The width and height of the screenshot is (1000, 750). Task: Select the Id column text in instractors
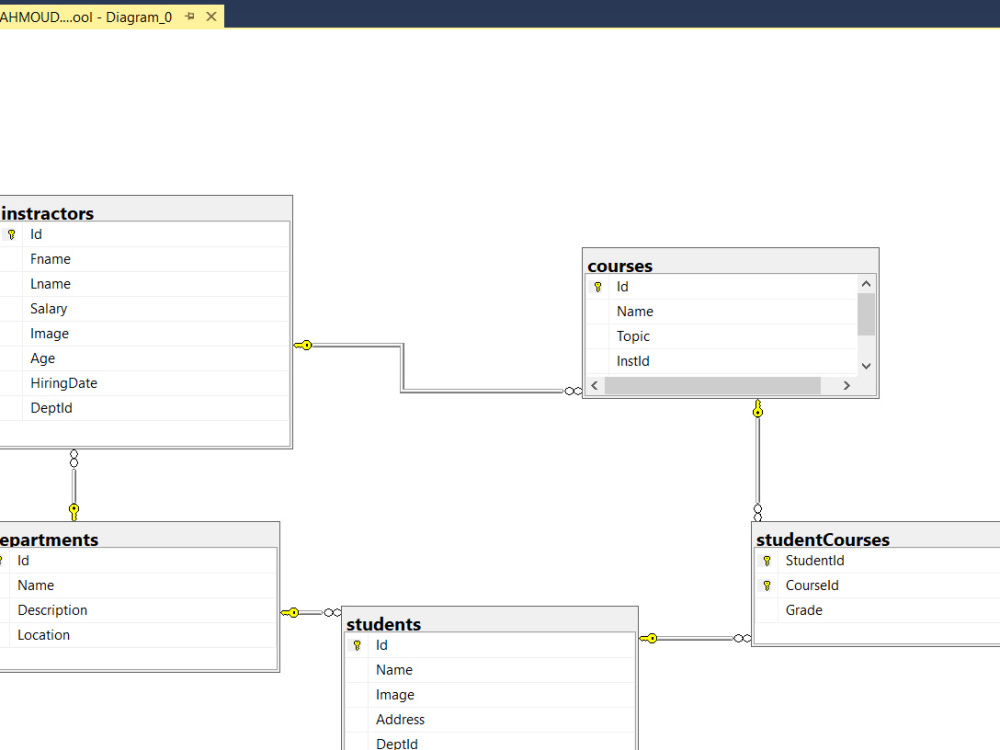coord(36,234)
